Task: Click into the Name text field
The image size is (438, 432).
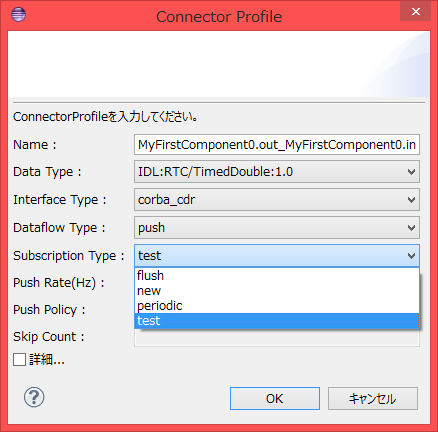Action: [x=277, y=145]
